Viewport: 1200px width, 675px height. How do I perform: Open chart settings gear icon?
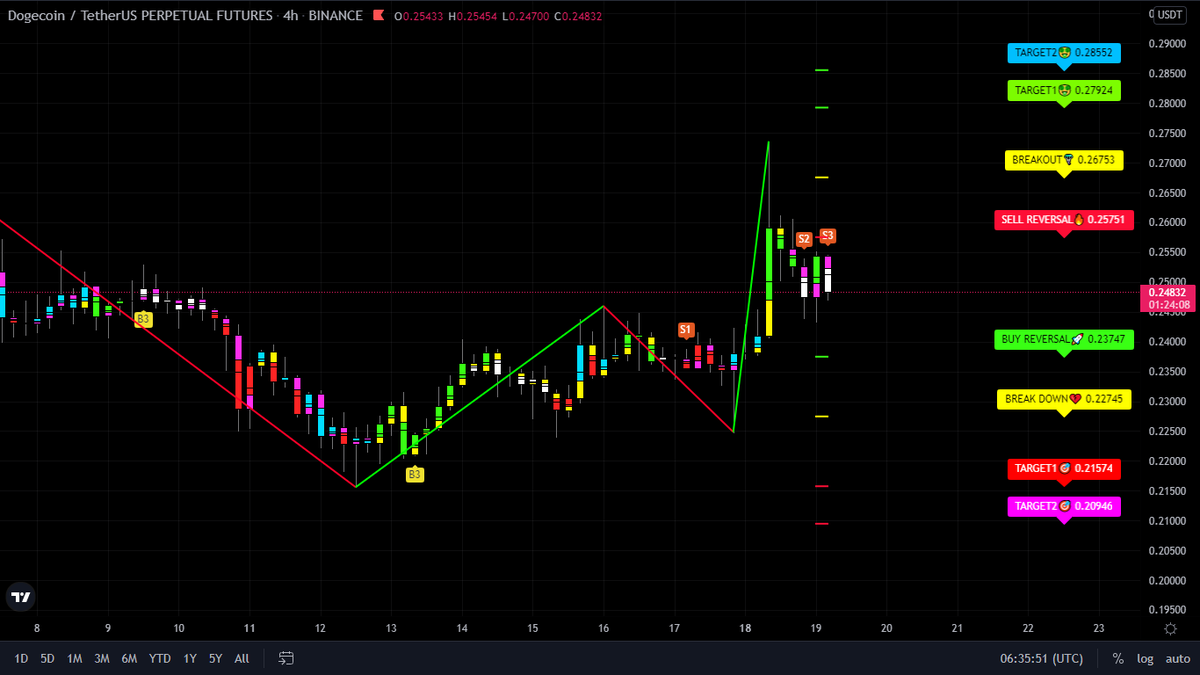(x=1170, y=628)
